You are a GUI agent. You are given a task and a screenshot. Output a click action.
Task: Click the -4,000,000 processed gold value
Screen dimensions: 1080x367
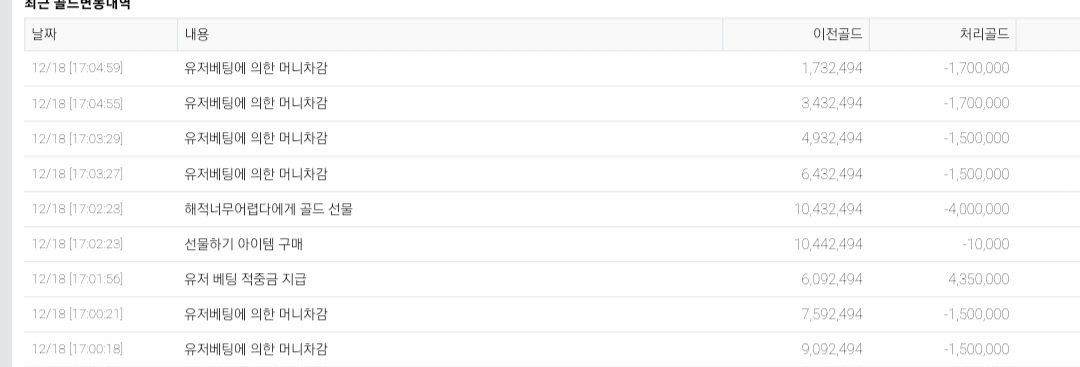976,209
